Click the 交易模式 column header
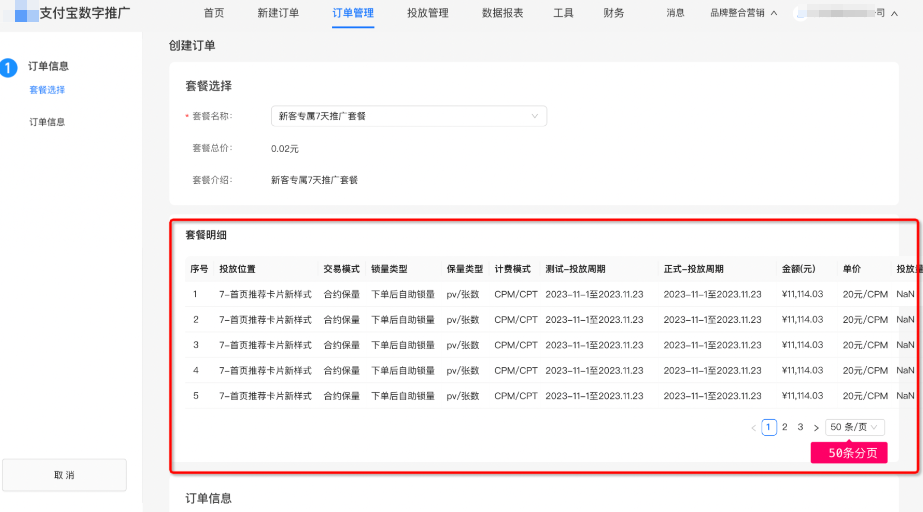Image resolution: width=923 pixels, height=512 pixels. pyautogui.click(x=341, y=269)
